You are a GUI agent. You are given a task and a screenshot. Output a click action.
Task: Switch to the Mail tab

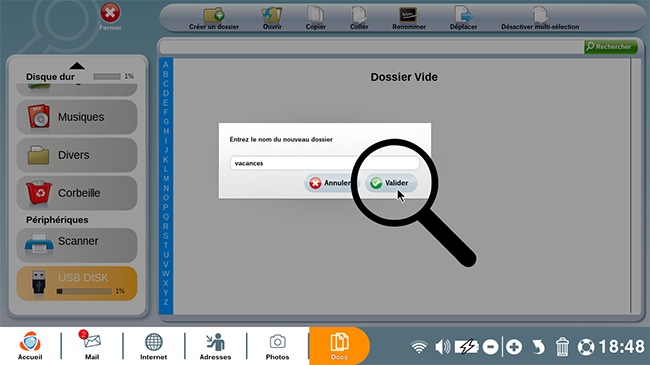(92, 346)
